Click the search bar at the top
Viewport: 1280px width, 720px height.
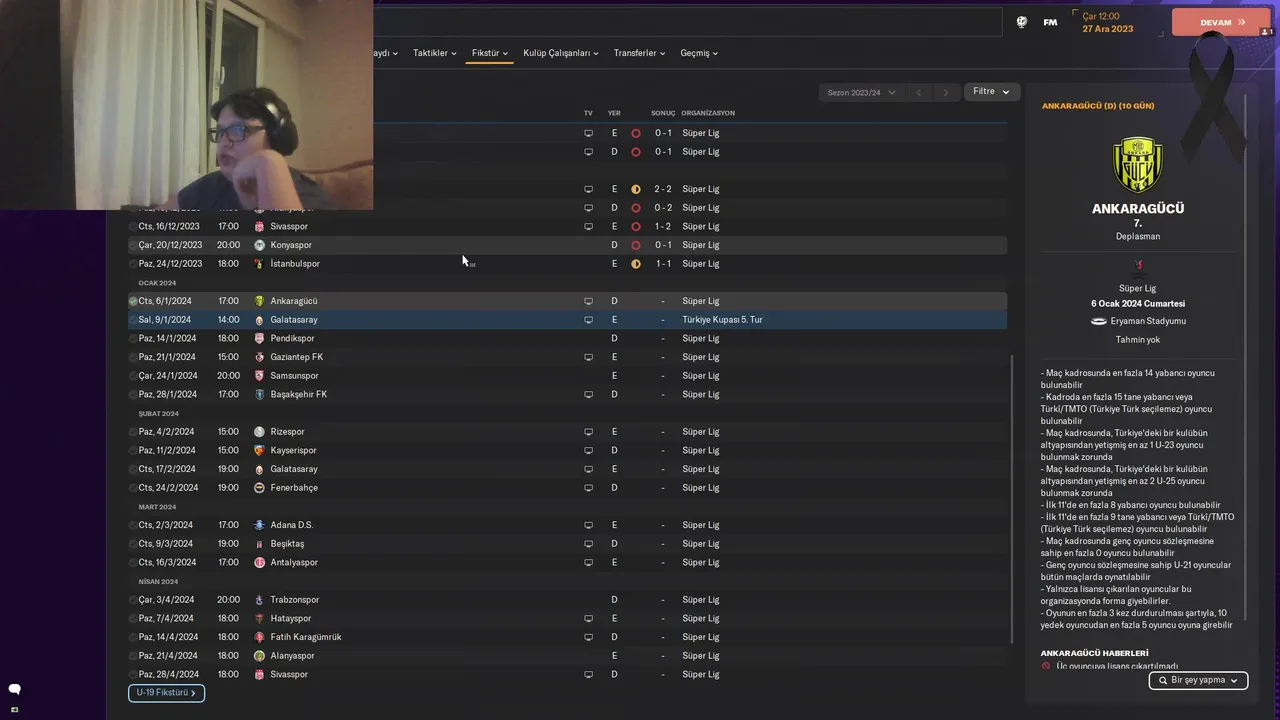click(x=687, y=22)
